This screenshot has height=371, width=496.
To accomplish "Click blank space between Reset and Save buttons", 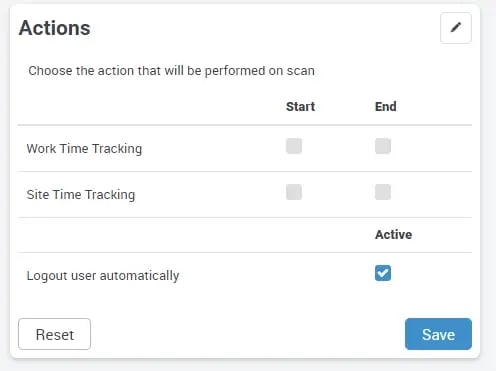I will coord(248,334).
